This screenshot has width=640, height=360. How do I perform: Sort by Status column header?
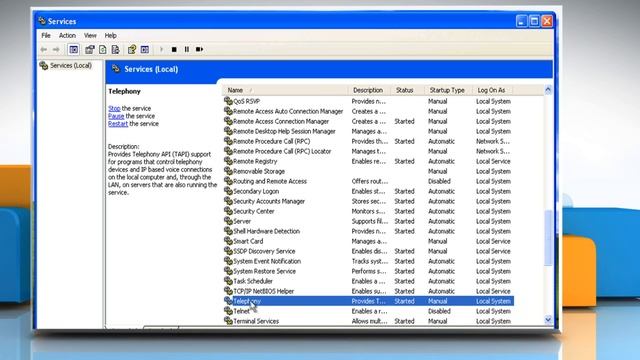407,90
